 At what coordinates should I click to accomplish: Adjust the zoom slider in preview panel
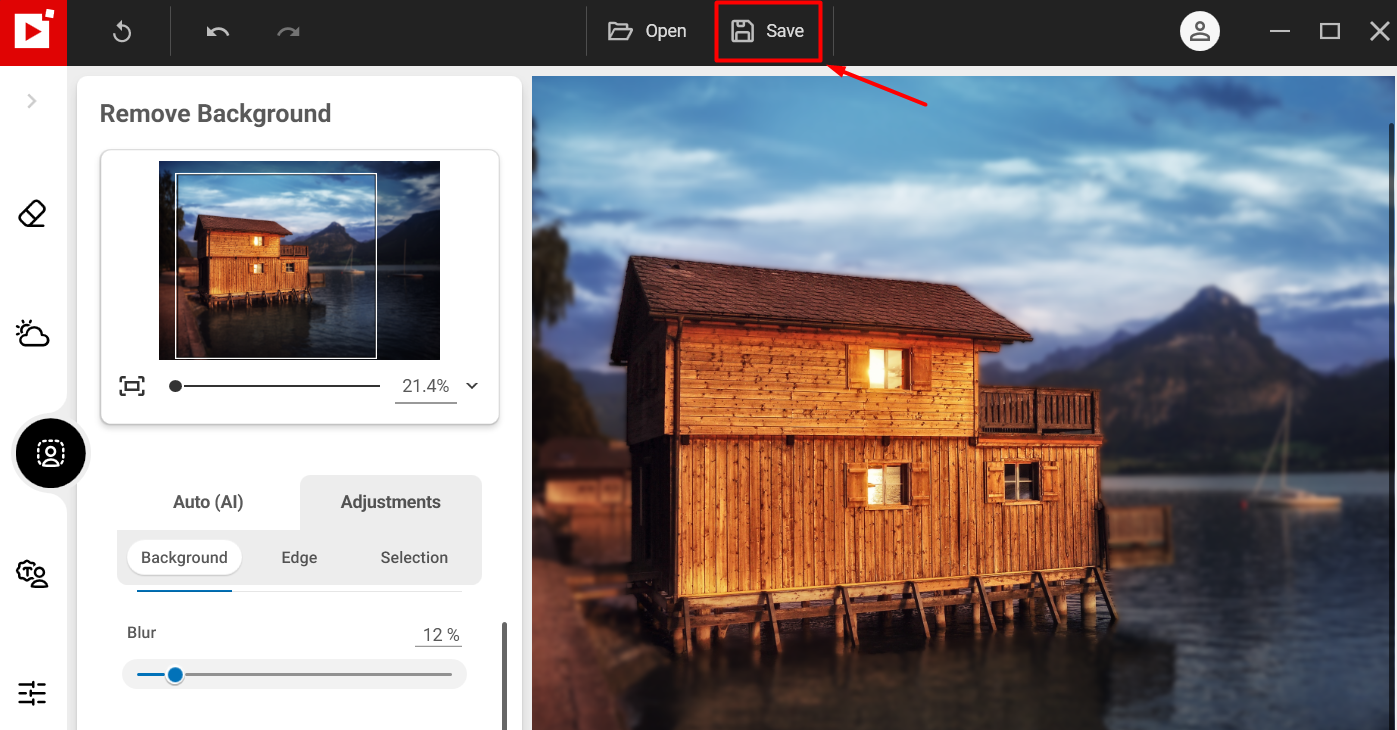click(x=275, y=386)
